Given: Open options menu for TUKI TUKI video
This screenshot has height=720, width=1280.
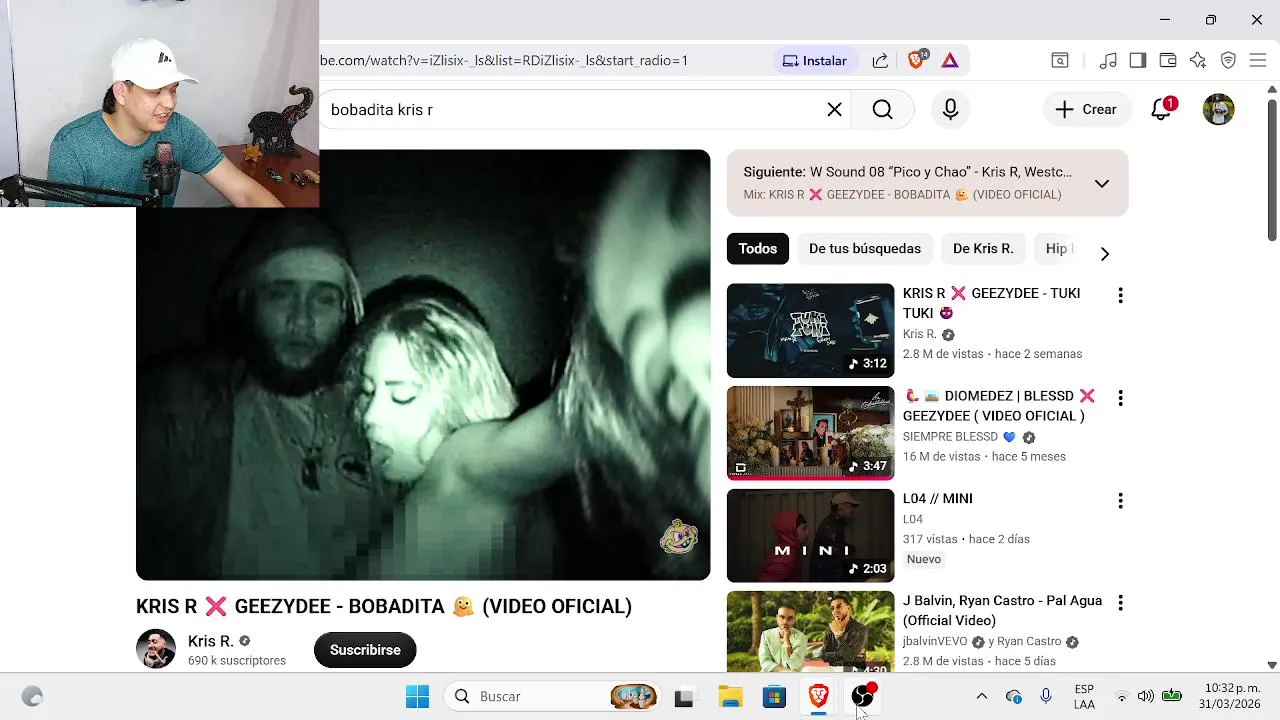Looking at the screenshot, I should [x=1120, y=295].
